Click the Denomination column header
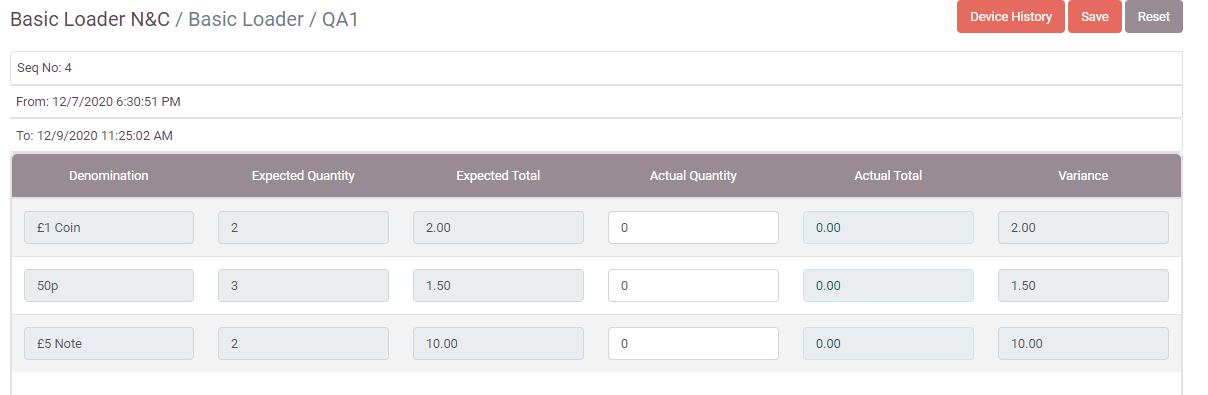This screenshot has height=395, width=1208. click(x=108, y=175)
